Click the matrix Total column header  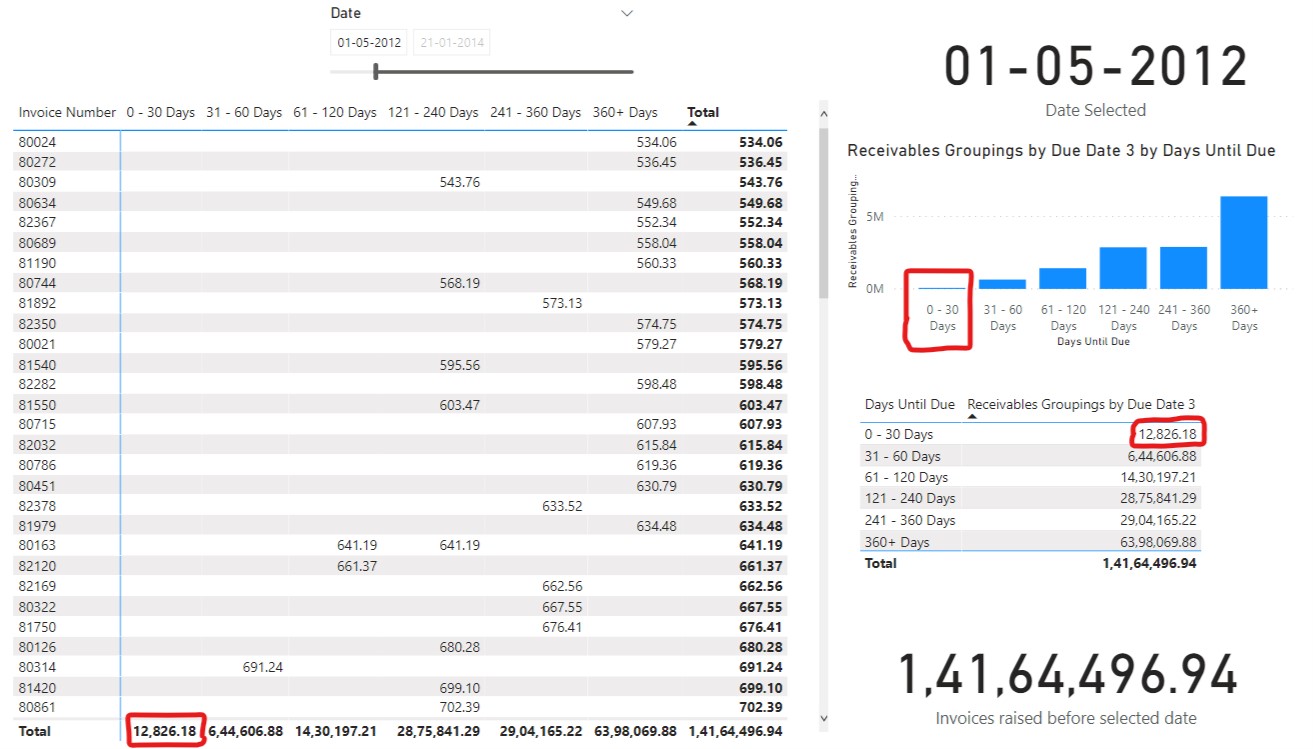click(x=703, y=112)
